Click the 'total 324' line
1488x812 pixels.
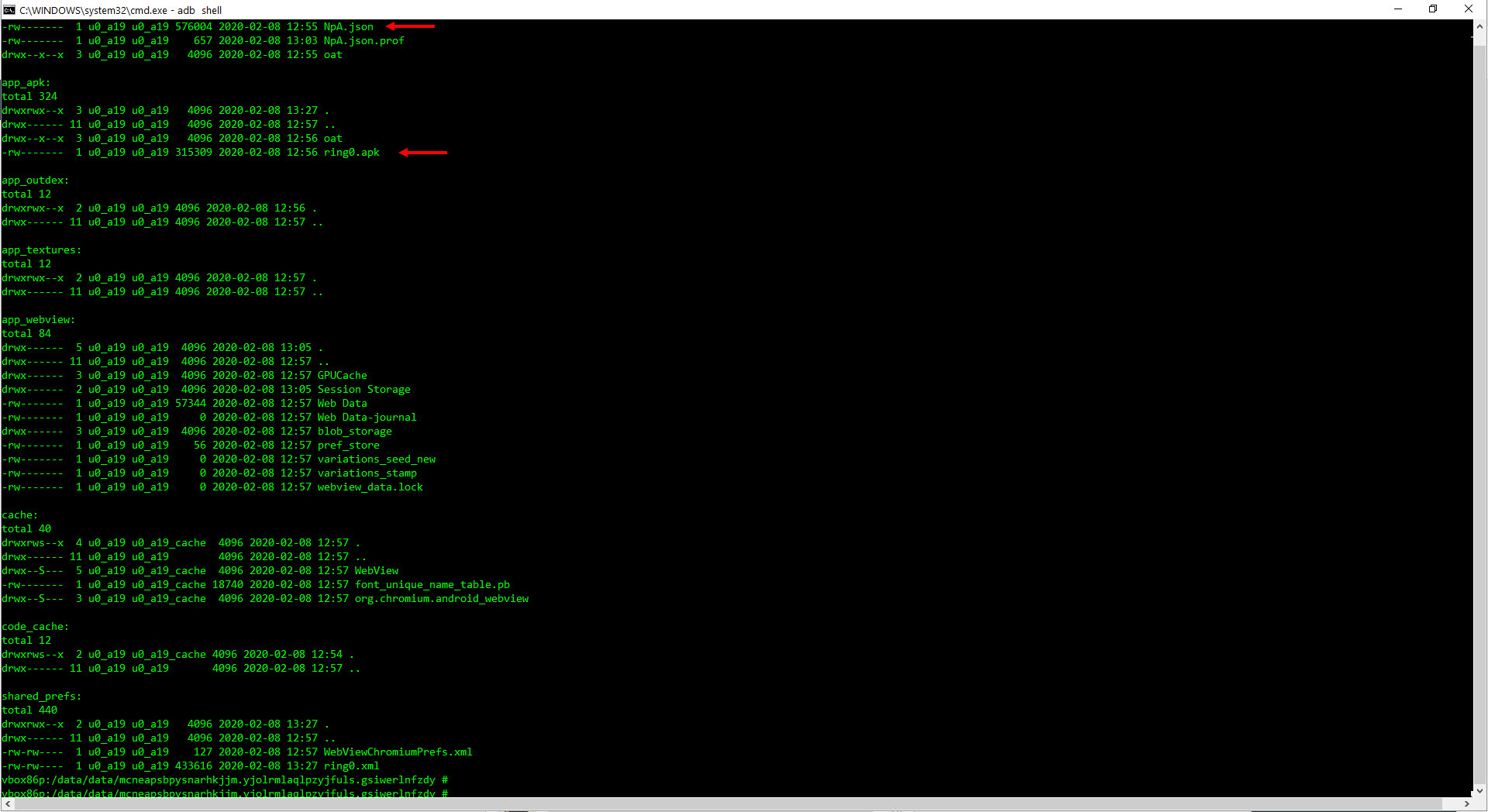point(29,97)
